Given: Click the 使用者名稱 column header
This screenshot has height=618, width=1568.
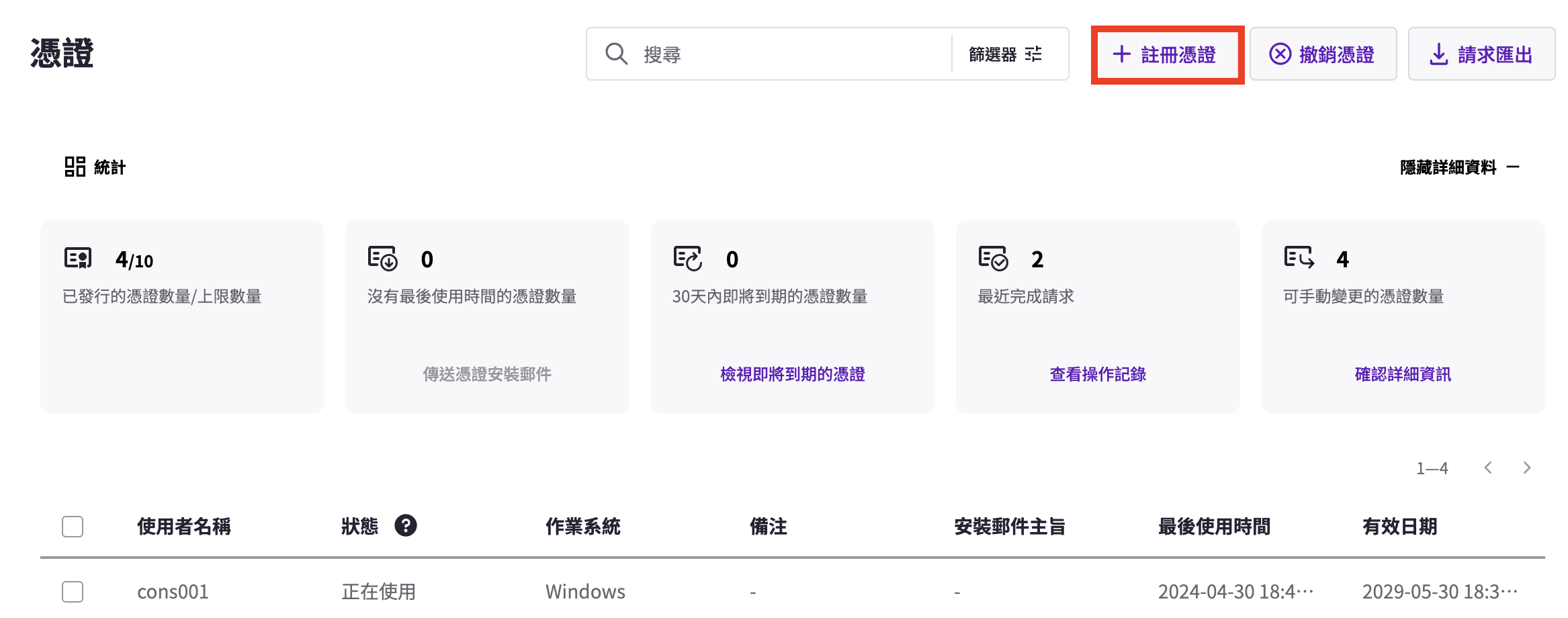Looking at the screenshot, I should tap(184, 526).
